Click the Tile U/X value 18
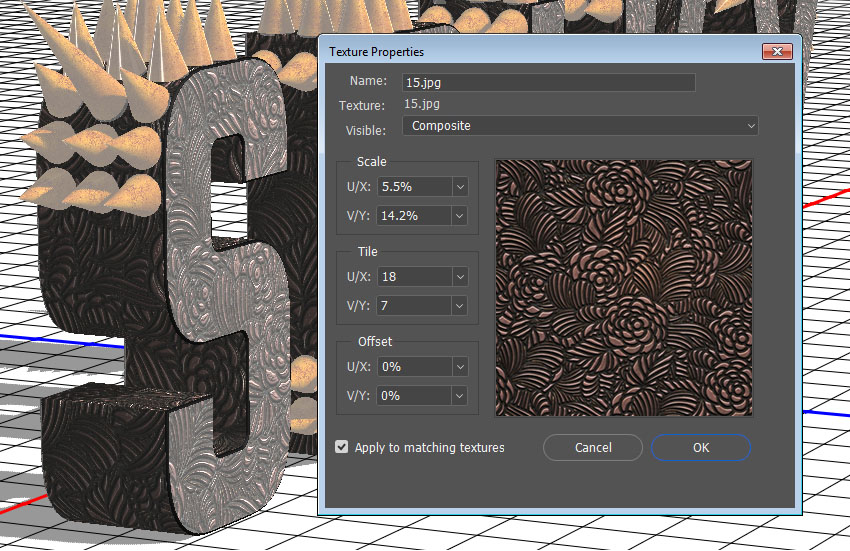The image size is (850, 551). tap(415, 277)
